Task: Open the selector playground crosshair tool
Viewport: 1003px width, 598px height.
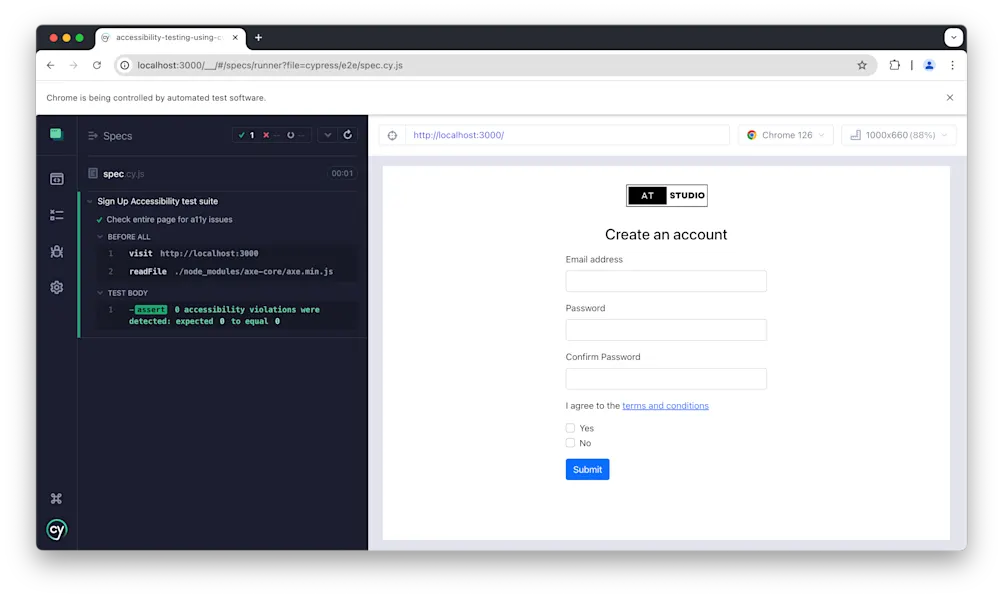Action: pyautogui.click(x=391, y=134)
